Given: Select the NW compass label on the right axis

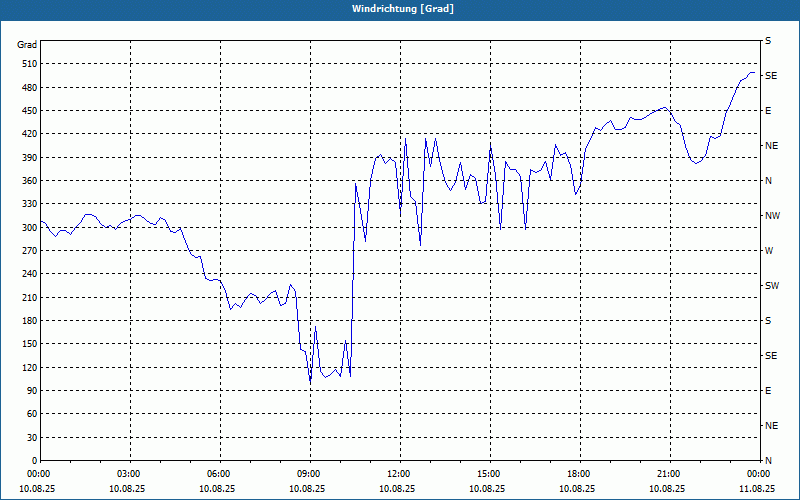Looking at the screenshot, I should click(772, 216).
